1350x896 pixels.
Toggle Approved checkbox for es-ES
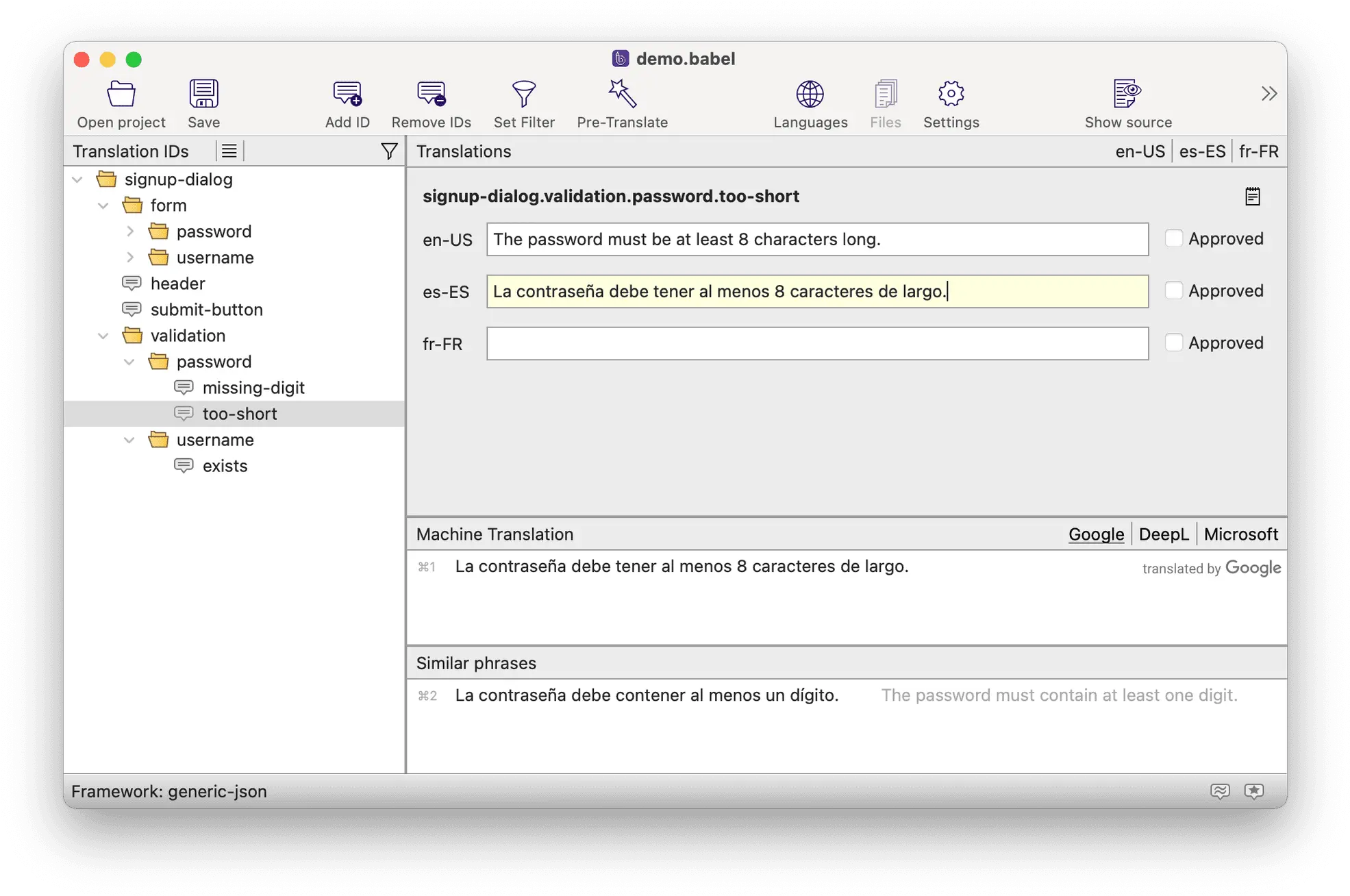[1173, 290]
